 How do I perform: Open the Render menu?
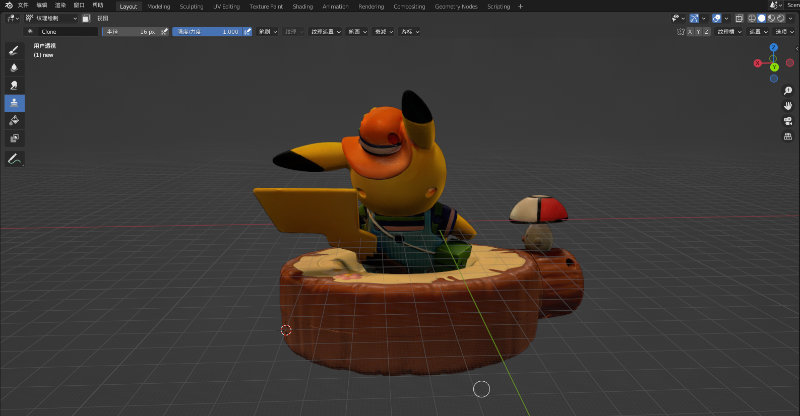(60, 6)
